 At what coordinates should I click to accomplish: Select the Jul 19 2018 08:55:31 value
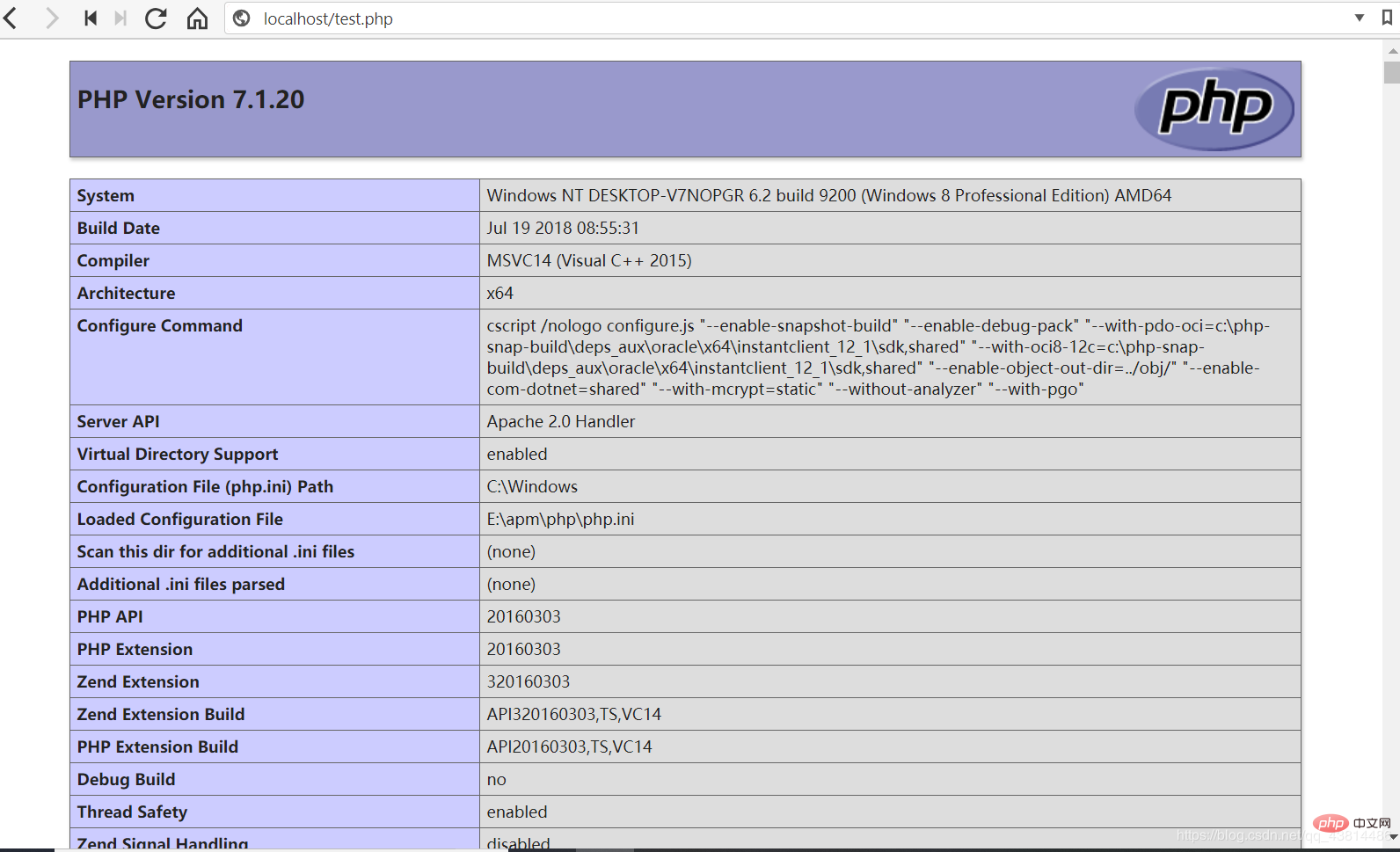click(x=563, y=228)
